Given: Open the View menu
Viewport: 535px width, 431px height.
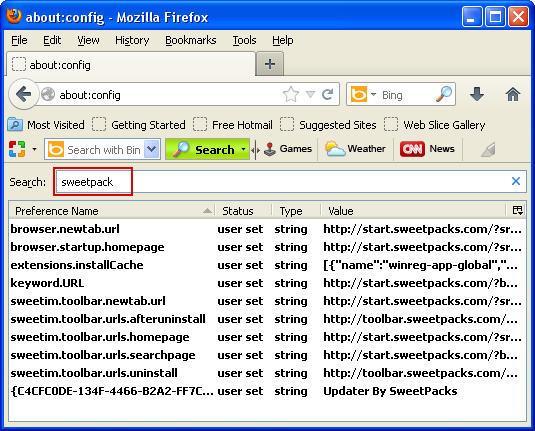Looking at the screenshot, I should [x=88, y=40].
